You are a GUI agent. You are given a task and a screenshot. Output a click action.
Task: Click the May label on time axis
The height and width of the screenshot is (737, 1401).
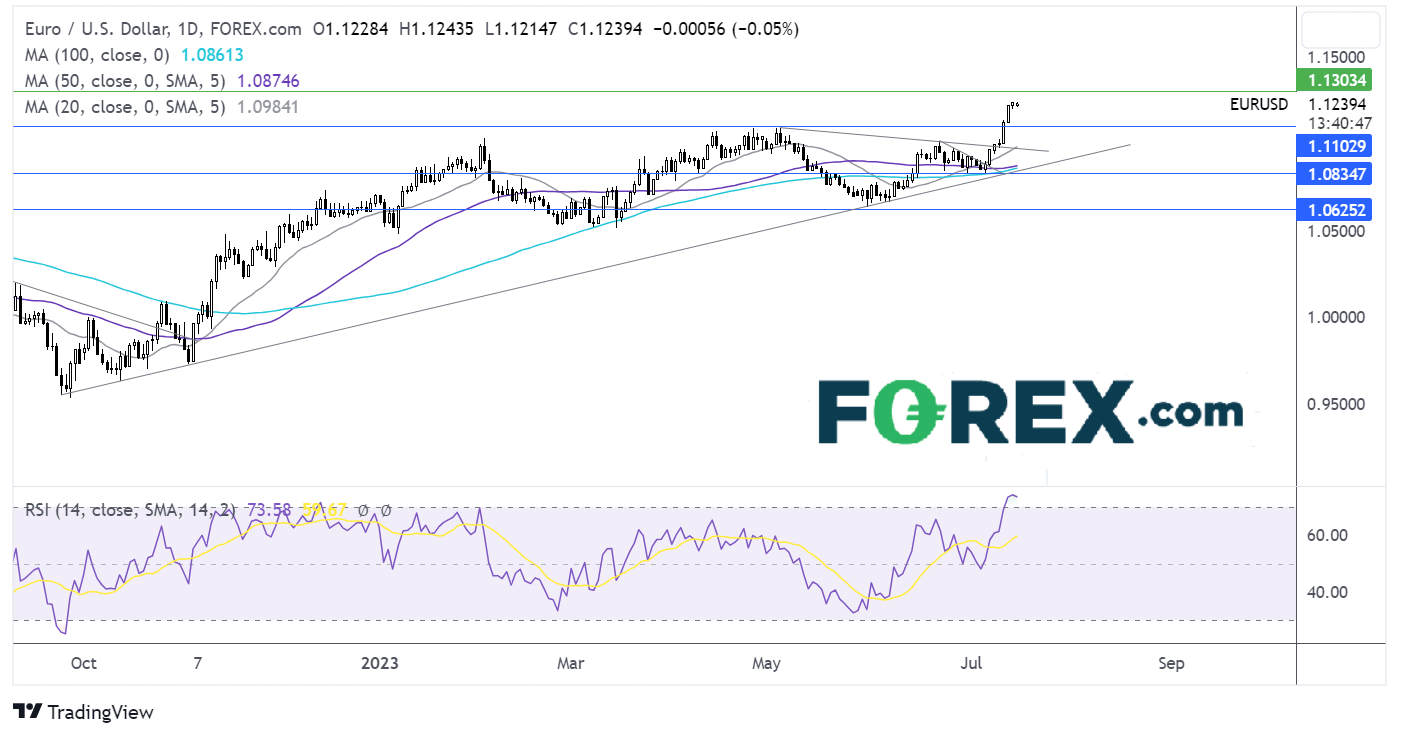[767, 663]
